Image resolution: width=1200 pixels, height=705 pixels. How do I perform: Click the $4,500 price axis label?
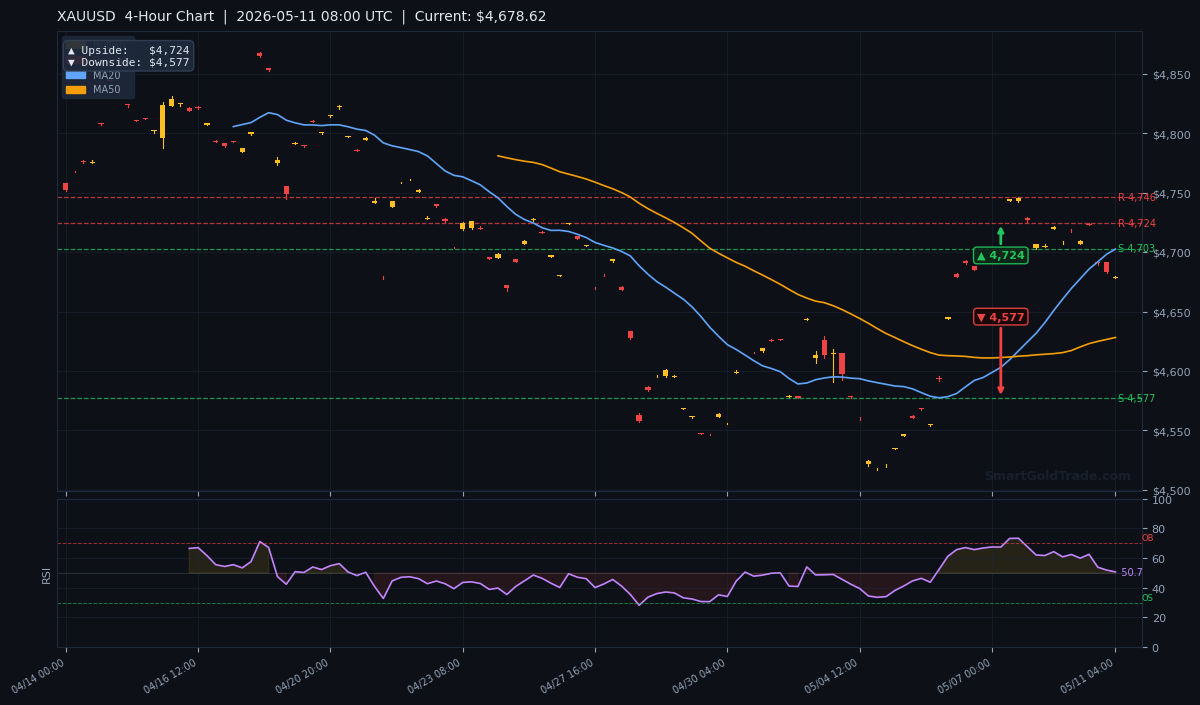point(1171,492)
